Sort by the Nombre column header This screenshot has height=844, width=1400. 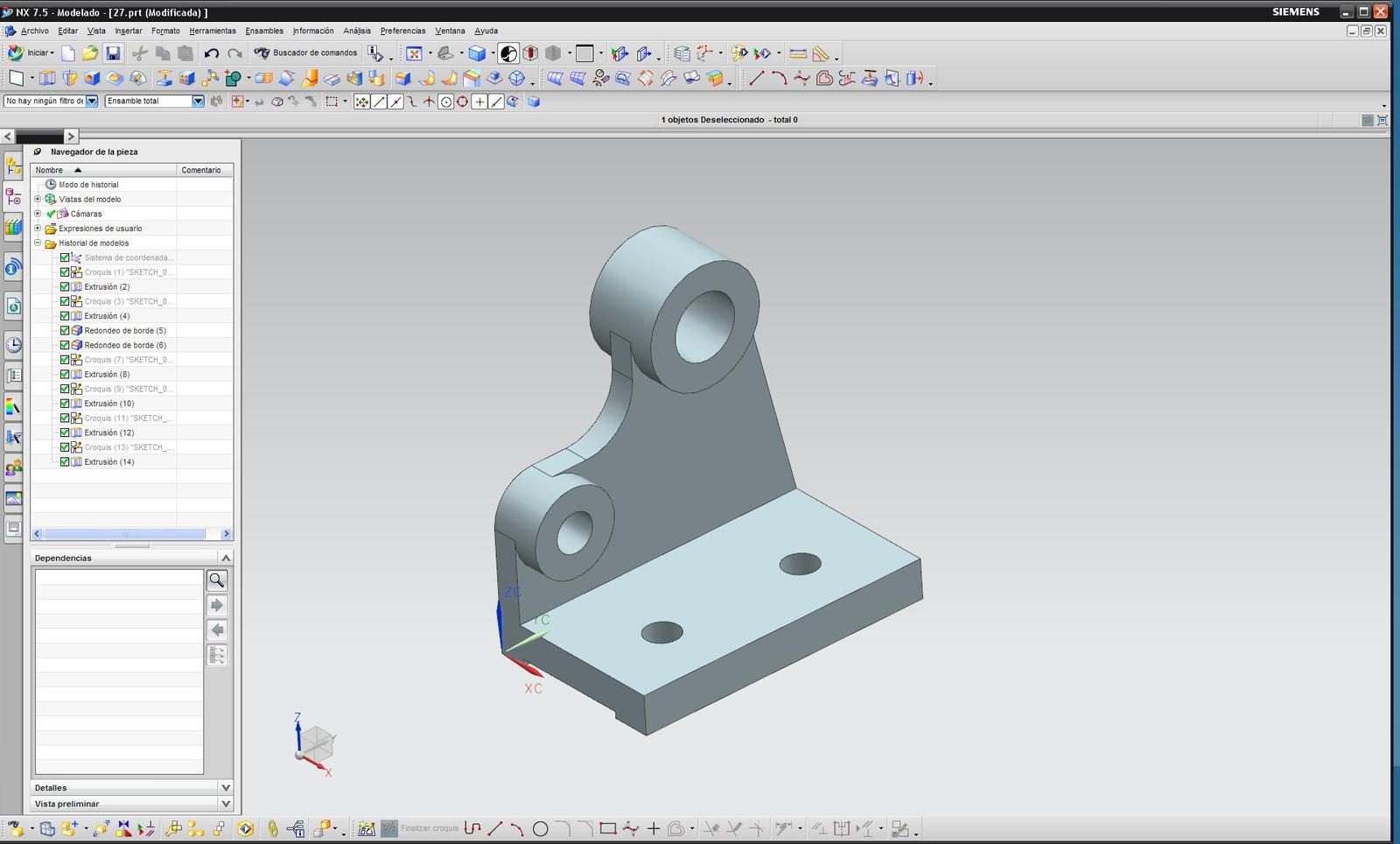point(104,170)
